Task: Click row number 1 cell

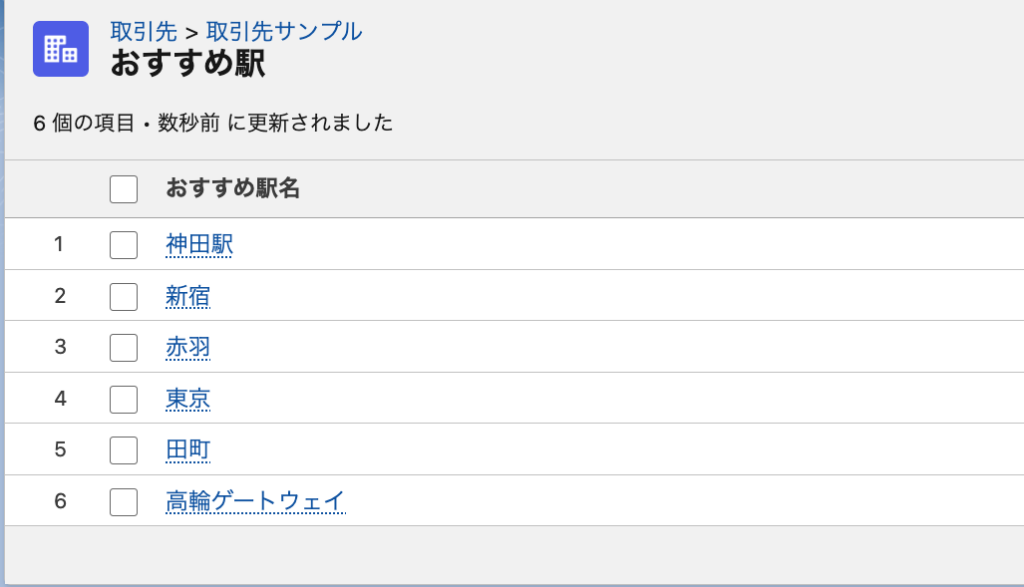Action: pyautogui.click(x=59, y=244)
